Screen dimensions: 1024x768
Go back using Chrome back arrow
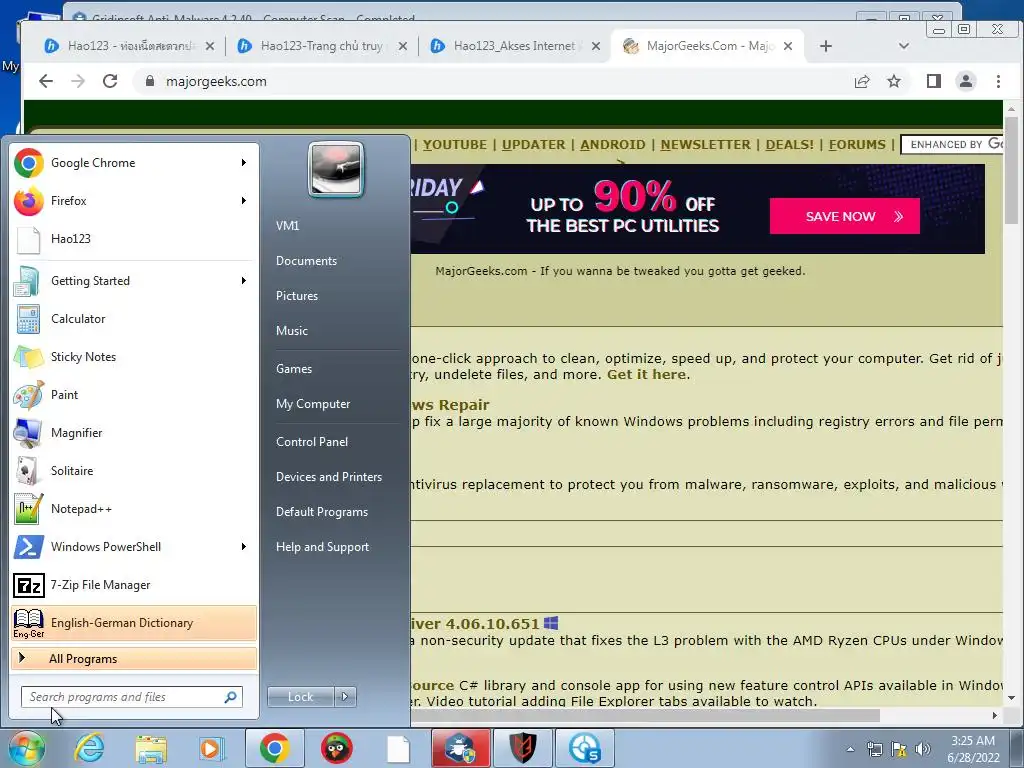(x=46, y=81)
